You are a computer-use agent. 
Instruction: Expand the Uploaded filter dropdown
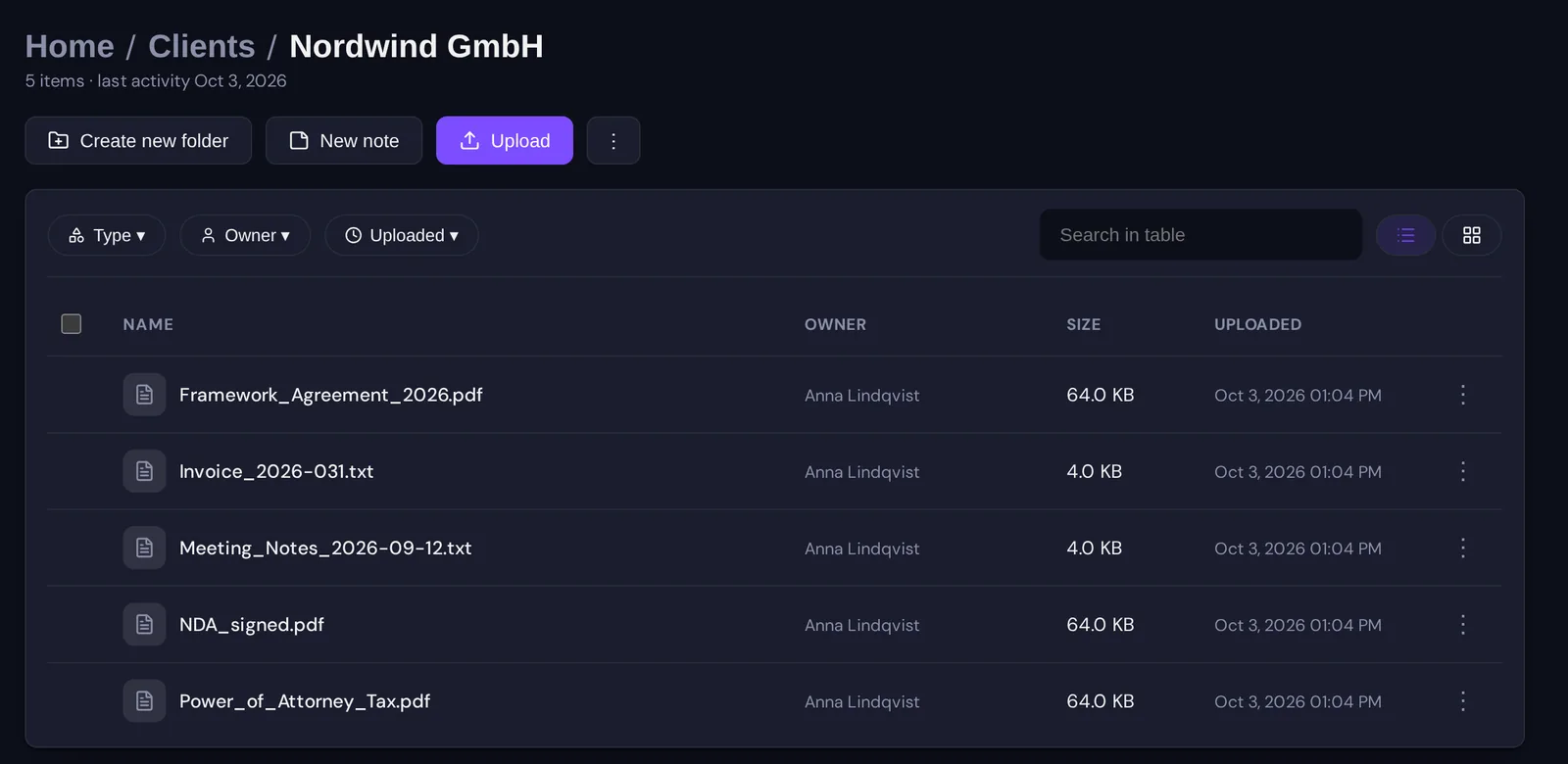(402, 235)
